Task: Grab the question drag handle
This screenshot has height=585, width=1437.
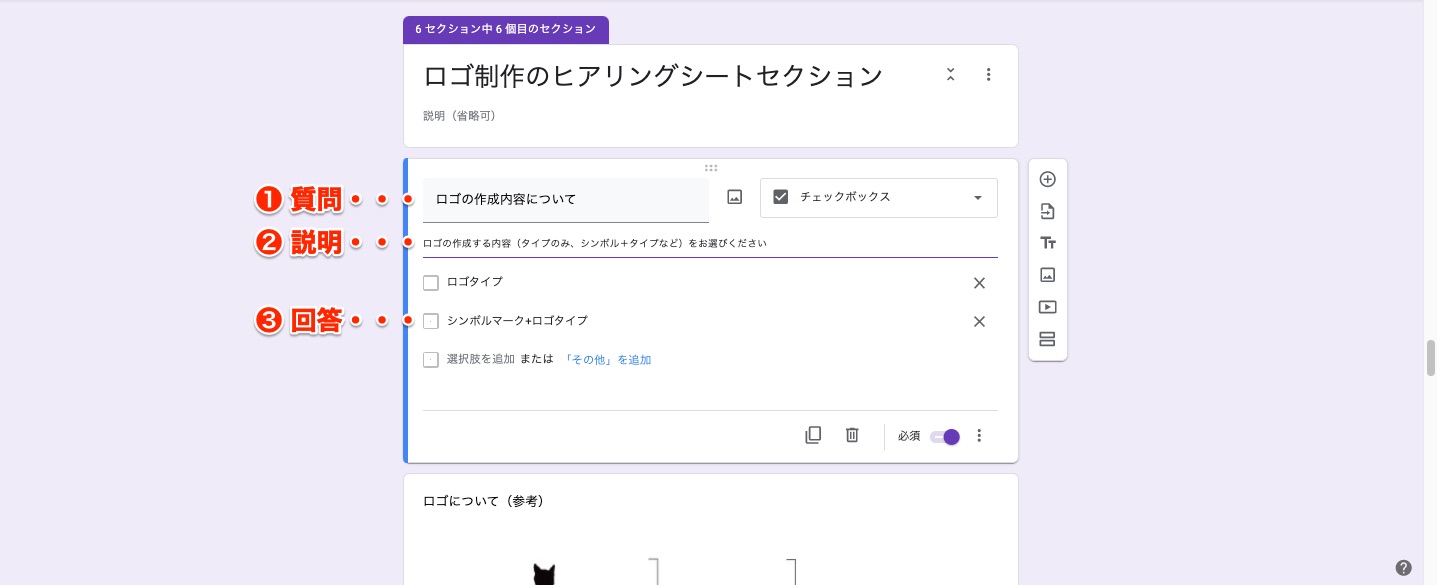Action: (710, 168)
